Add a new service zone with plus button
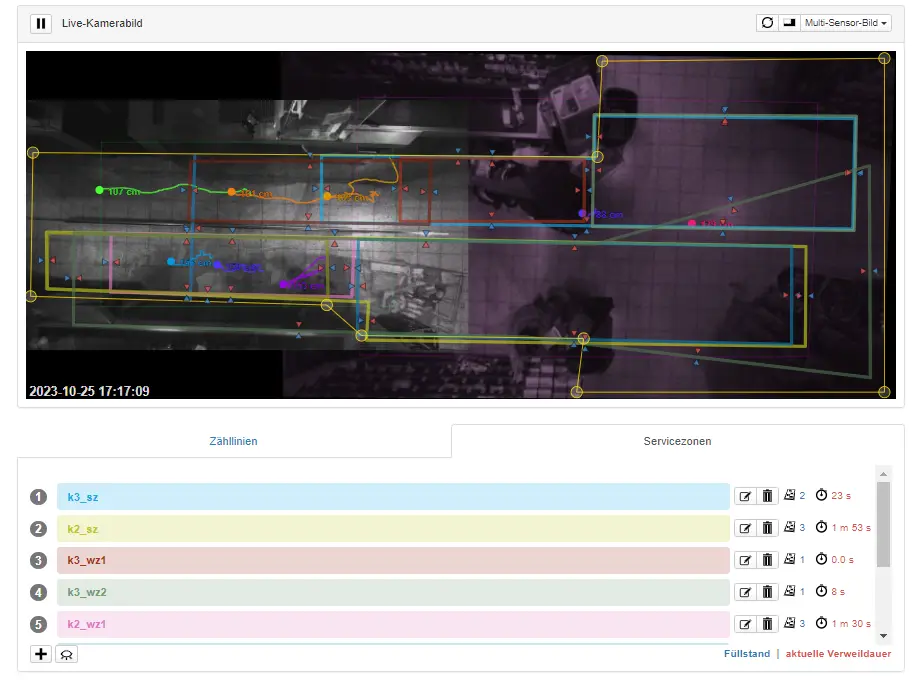 [41, 654]
